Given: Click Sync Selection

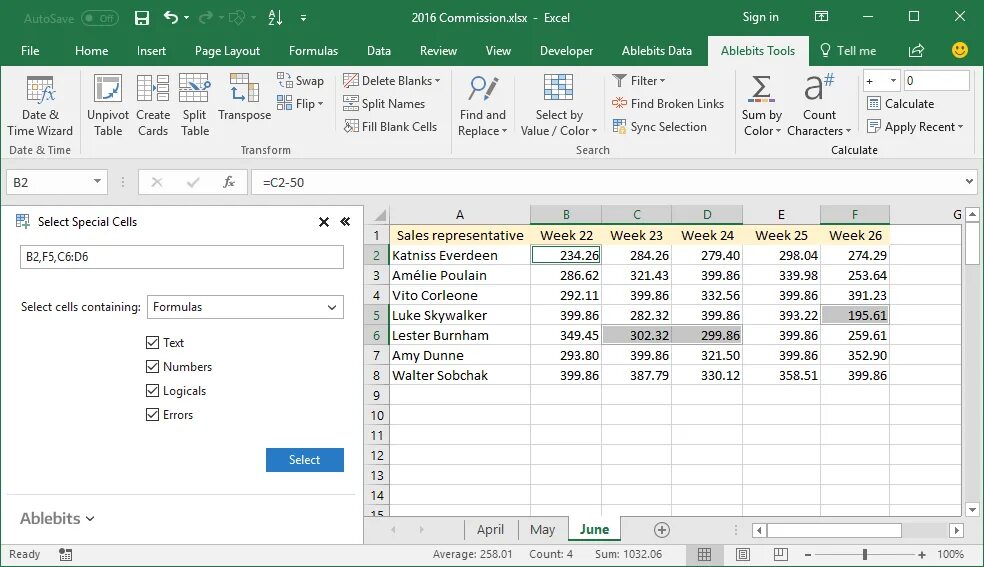Looking at the screenshot, I should [660, 127].
